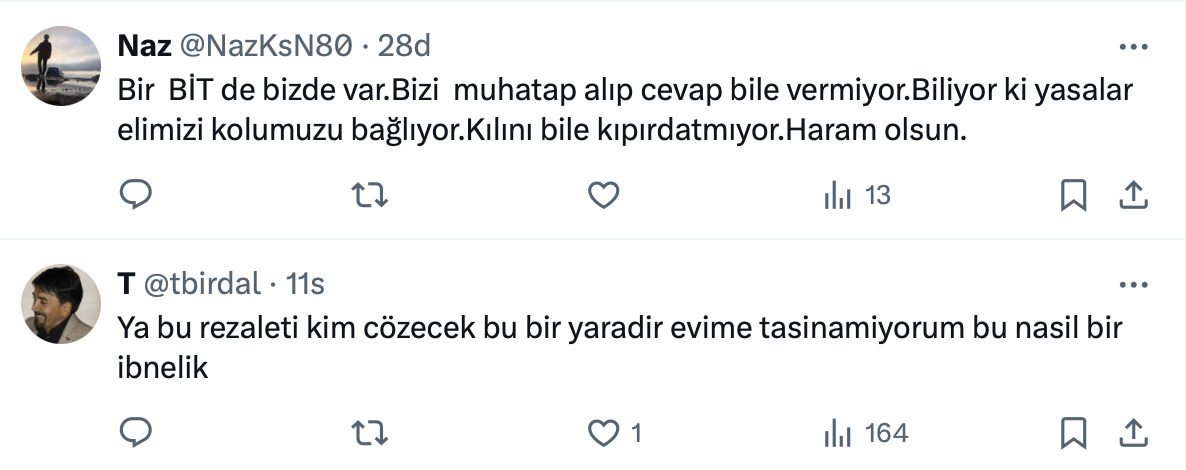Reply to Naz's tweet

[135, 196]
